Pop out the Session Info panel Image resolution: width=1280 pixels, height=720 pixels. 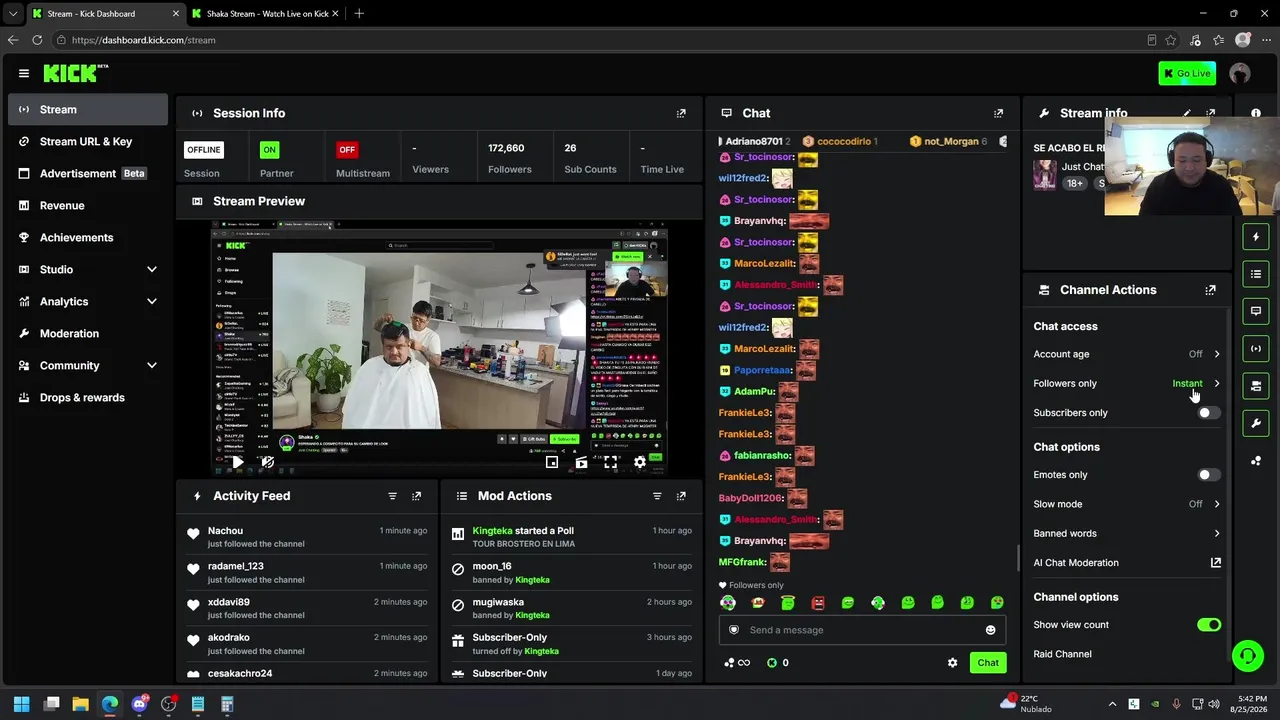681,113
